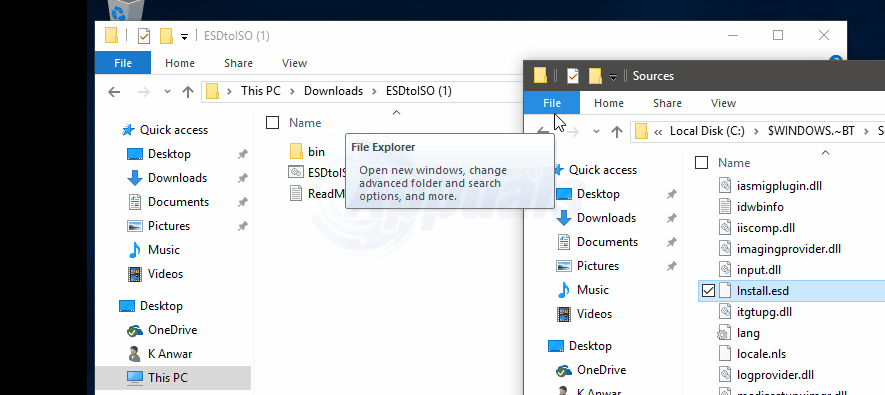The width and height of the screenshot is (885, 395).
Task: Open Quick Access Toolbar dropdown in Sources window
Action: (x=613, y=77)
